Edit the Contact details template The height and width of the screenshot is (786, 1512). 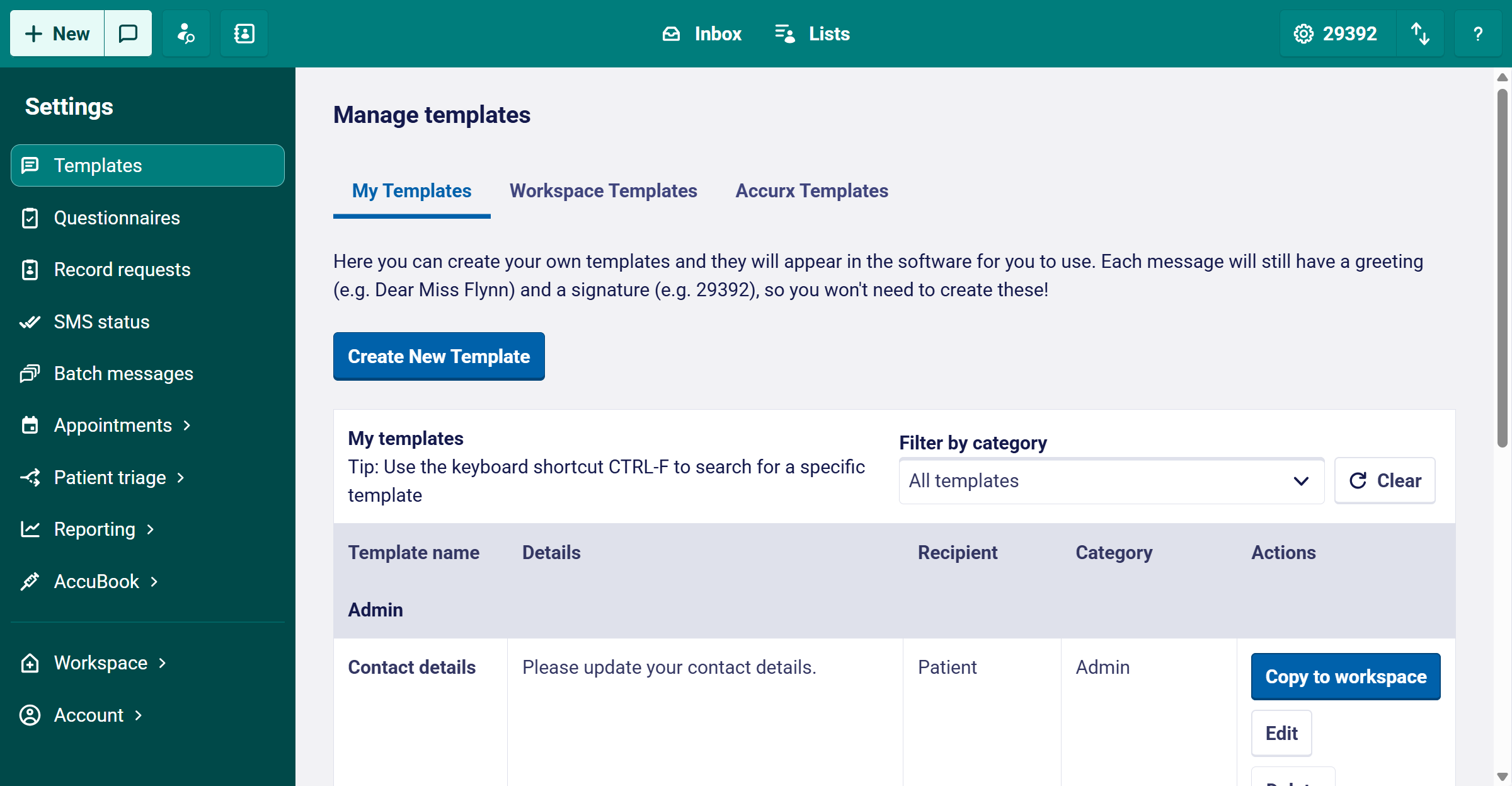1281,733
